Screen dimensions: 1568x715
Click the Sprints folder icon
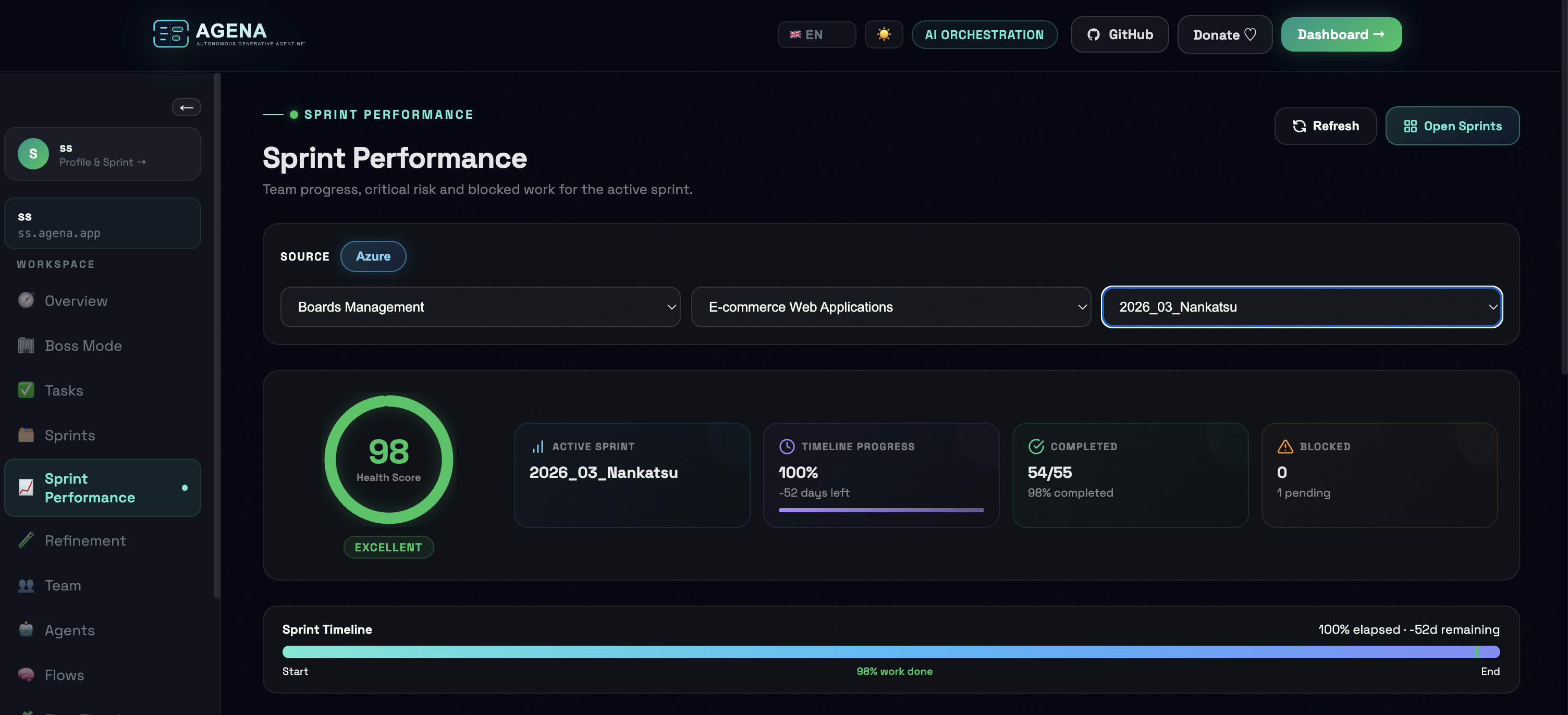[26, 435]
